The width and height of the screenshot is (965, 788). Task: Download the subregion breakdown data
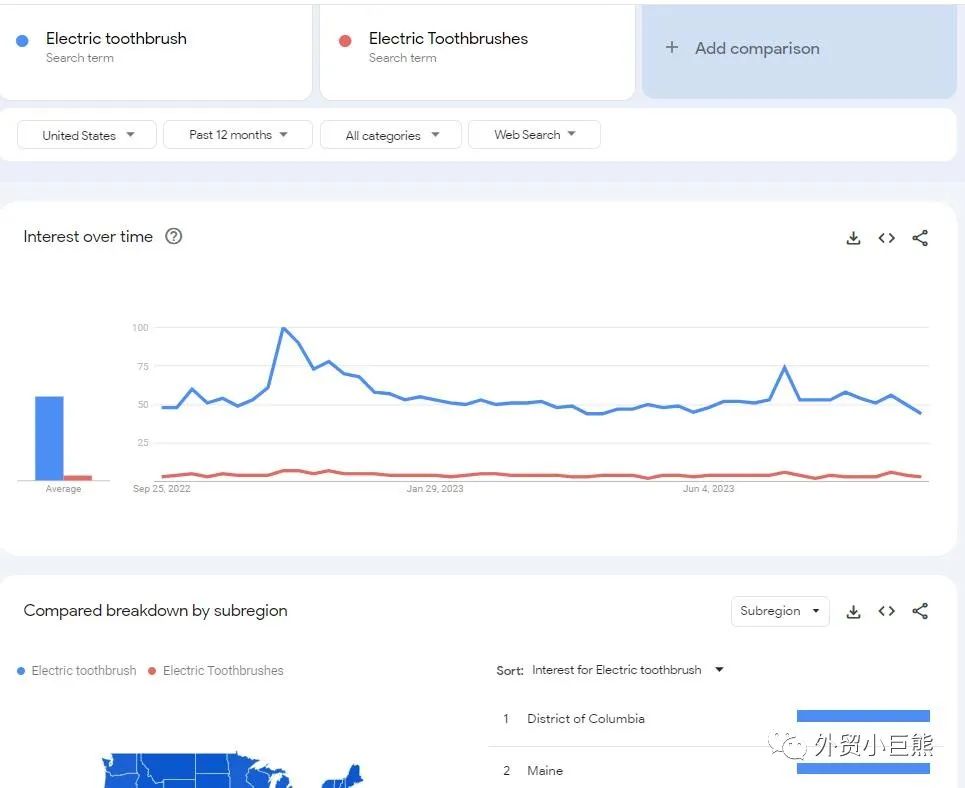click(853, 611)
